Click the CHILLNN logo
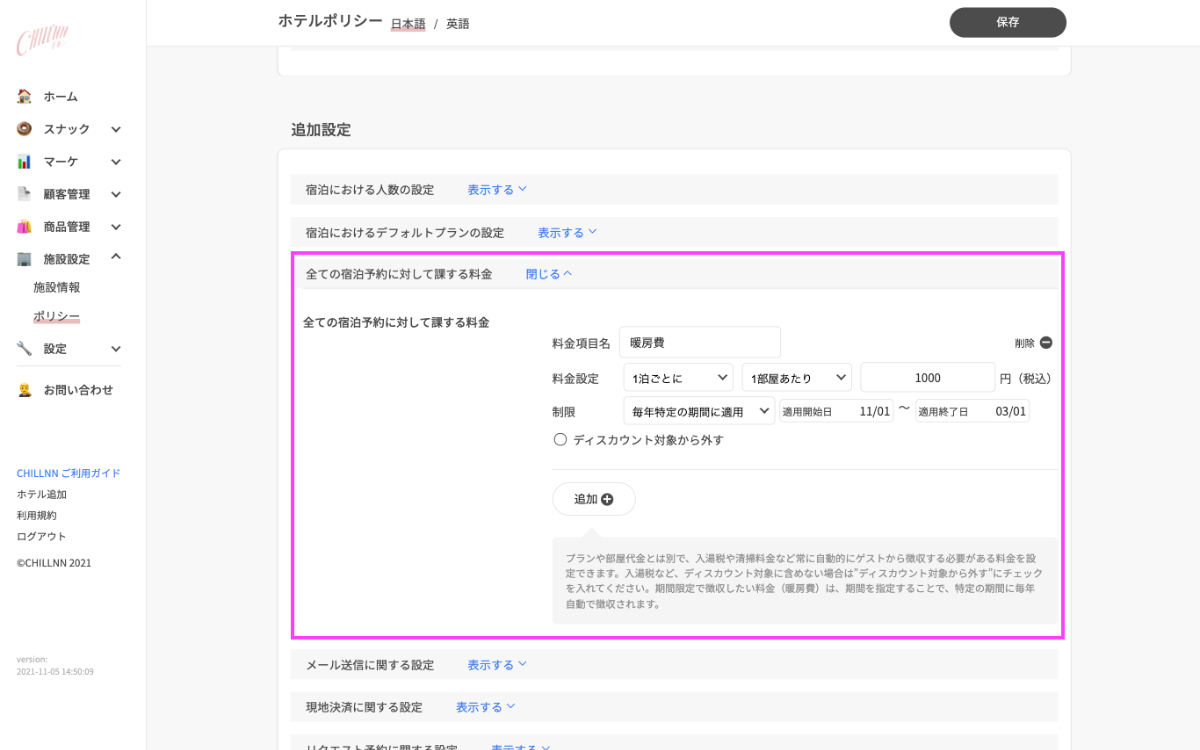The width and height of the screenshot is (1200, 750). pos(42,41)
